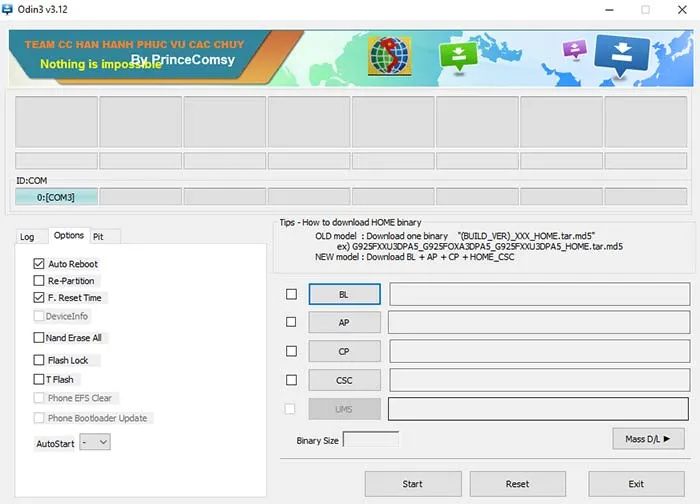Click the Reset button
The image size is (700, 504).
click(517, 484)
